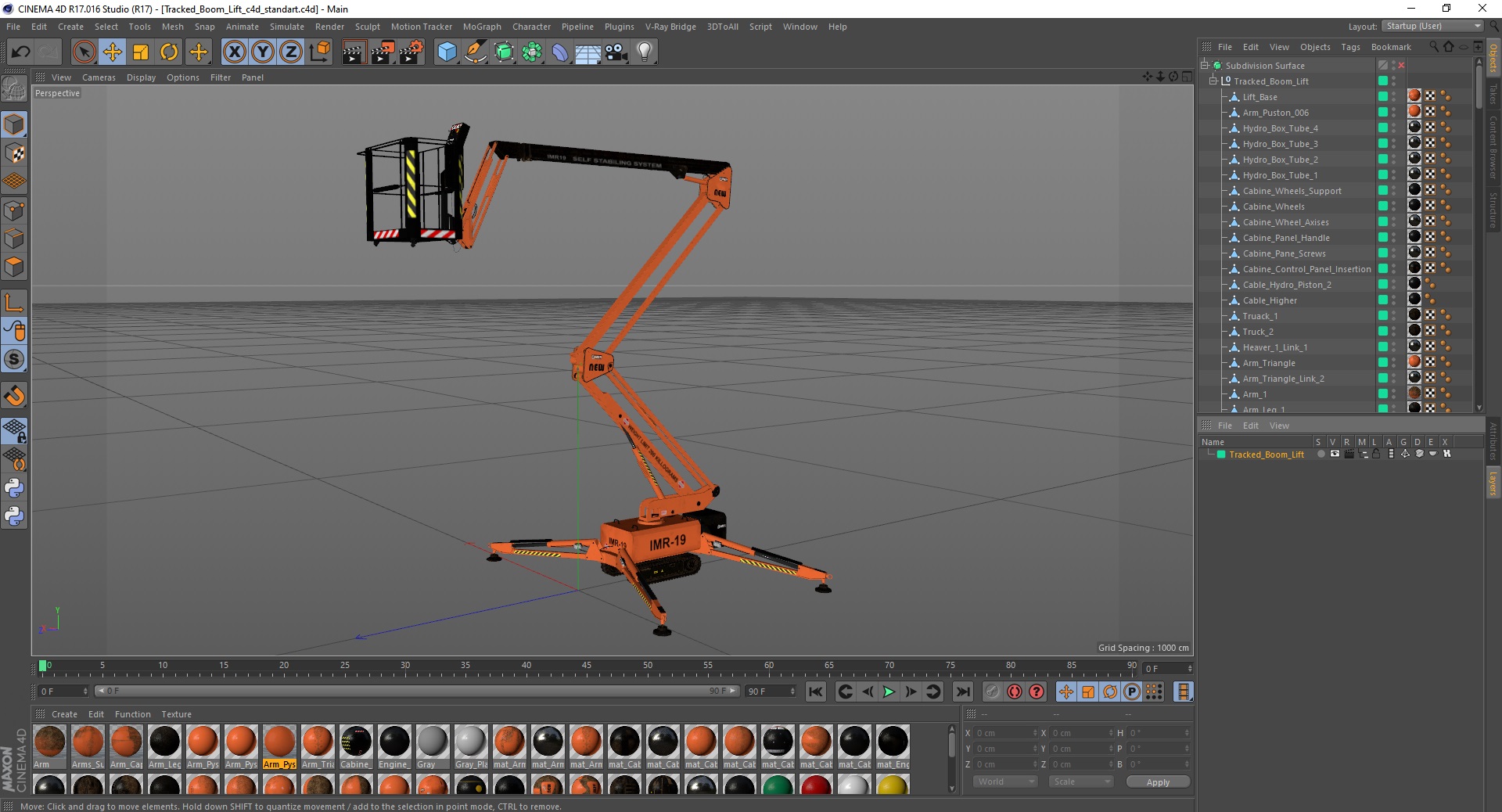This screenshot has height=812, width=1502.
Task: Open the Simulate menu
Action: click(286, 27)
